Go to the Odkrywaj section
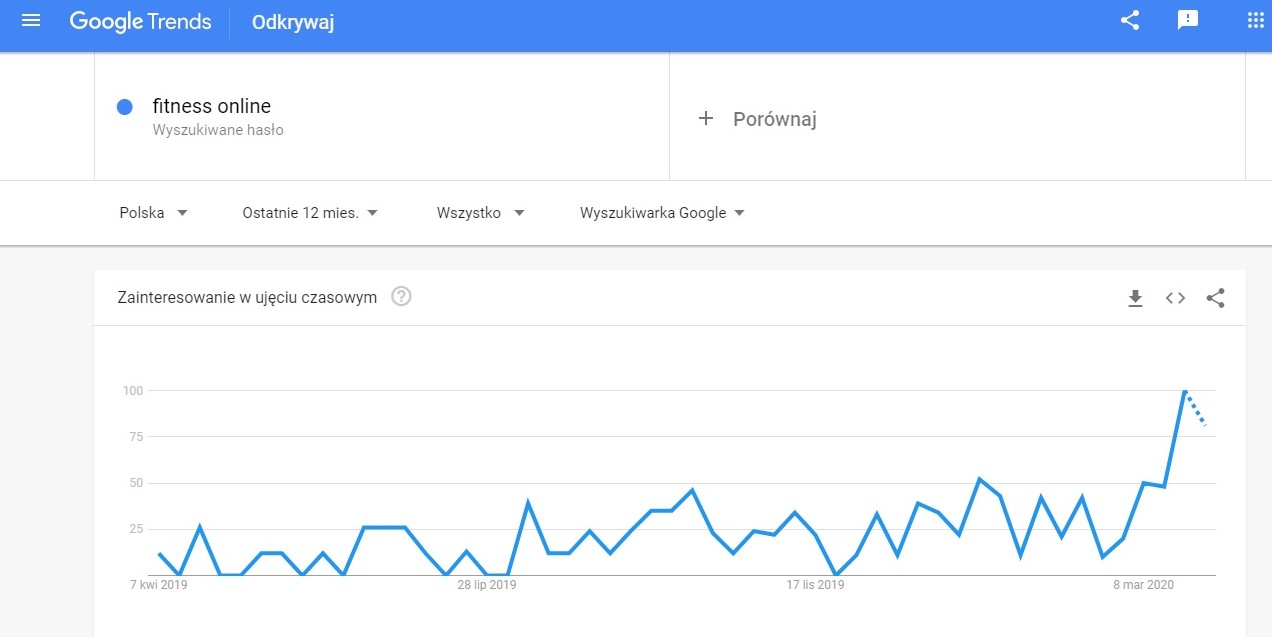This screenshot has width=1272, height=637. (293, 21)
